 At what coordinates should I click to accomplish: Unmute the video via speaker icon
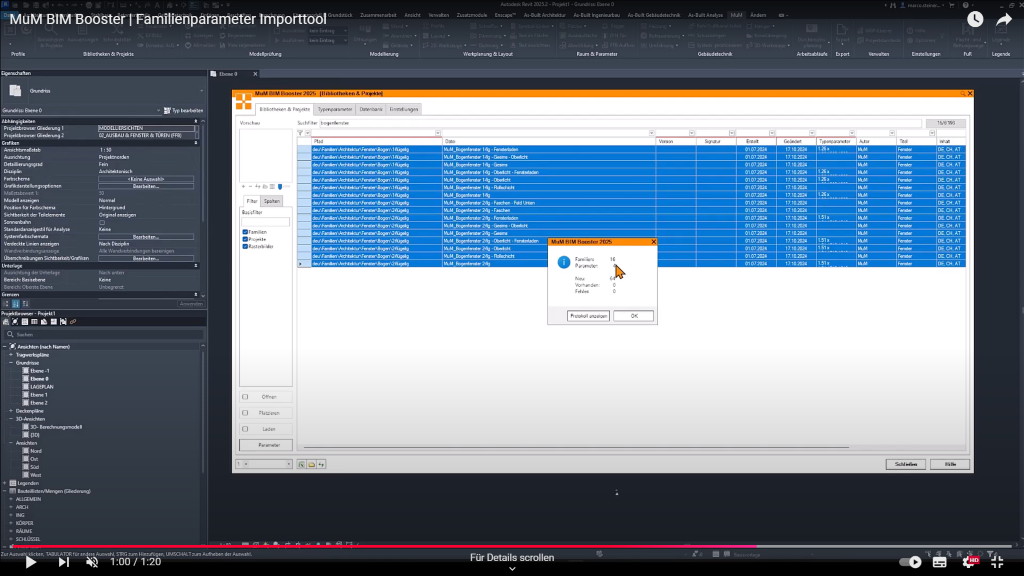tap(92, 562)
